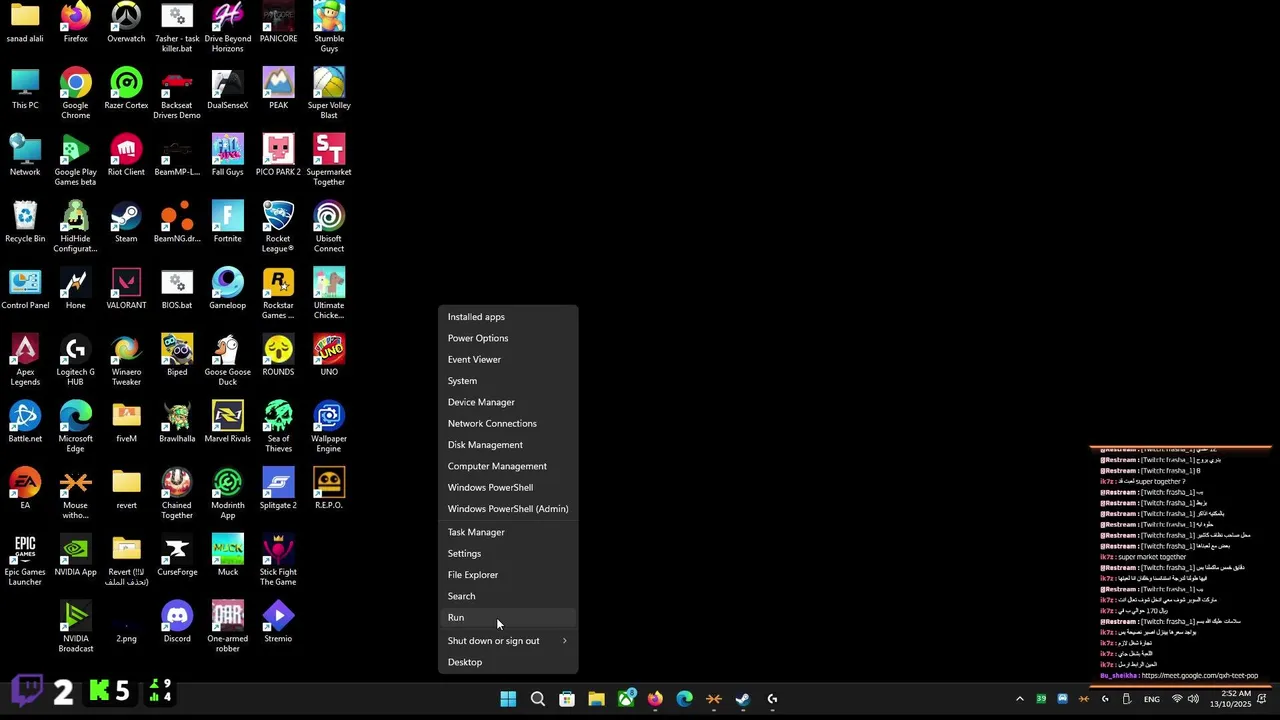Select the Control Panel desktop icon
This screenshot has height=720, width=1280.
(25, 289)
